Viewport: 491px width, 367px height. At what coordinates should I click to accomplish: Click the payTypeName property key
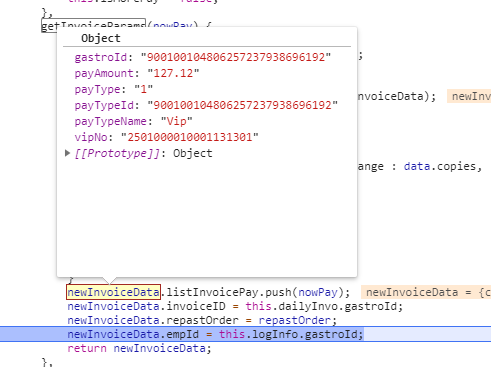point(111,121)
